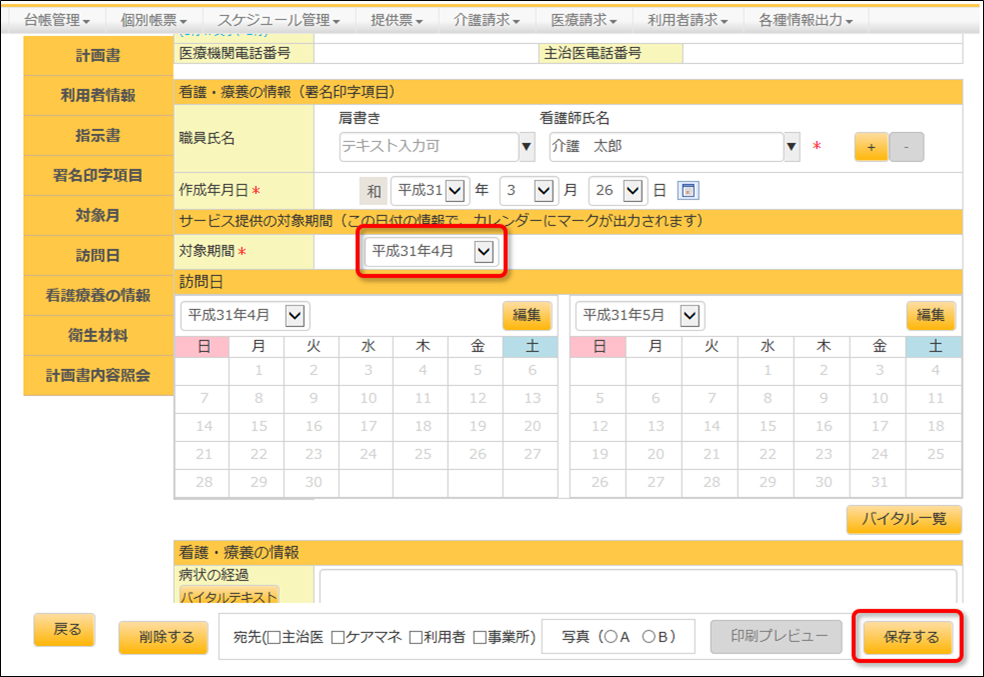Open the 介護請求 menu
984x677 pixels.
(487, 20)
